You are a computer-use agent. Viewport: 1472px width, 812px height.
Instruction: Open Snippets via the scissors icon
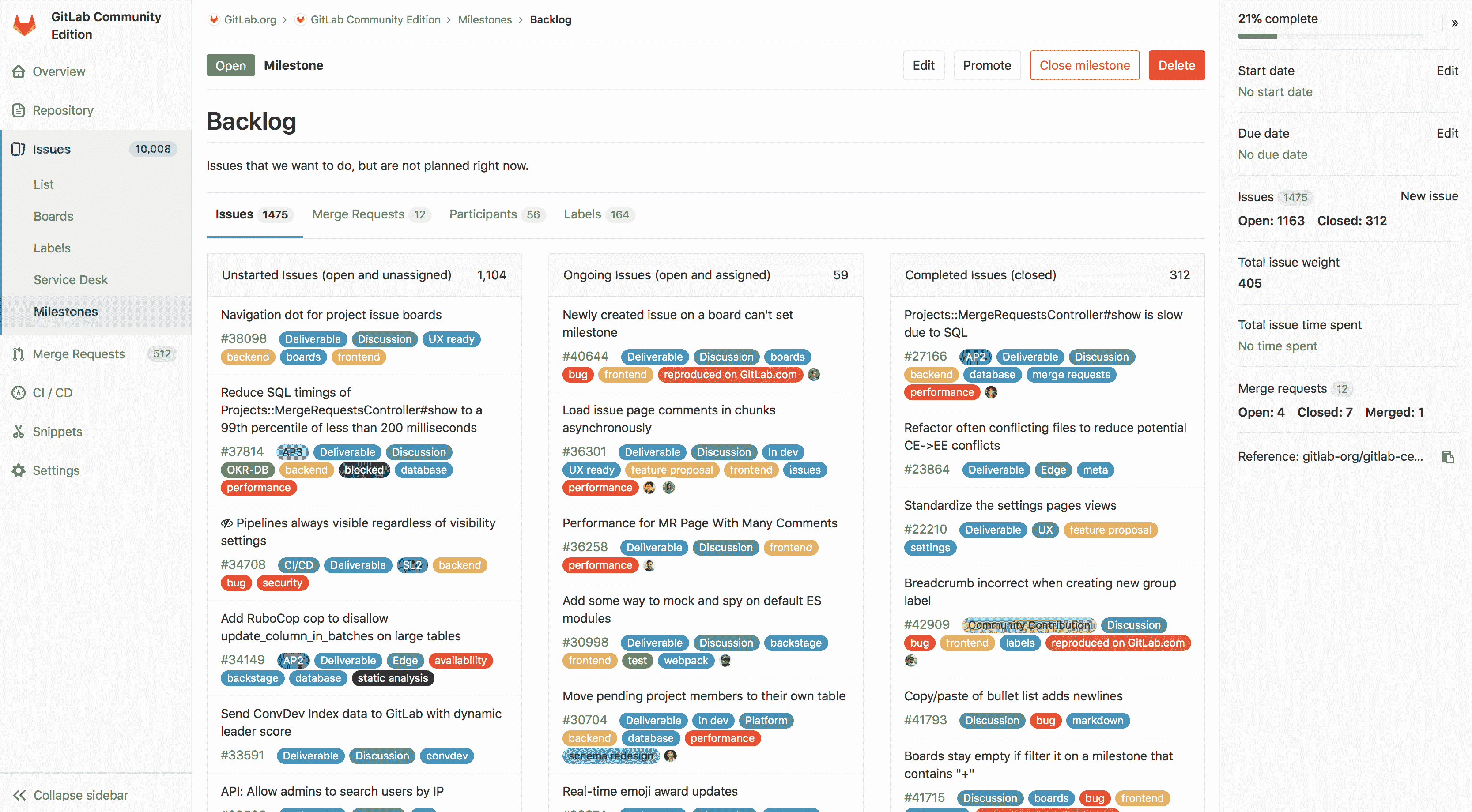pyautogui.click(x=19, y=432)
